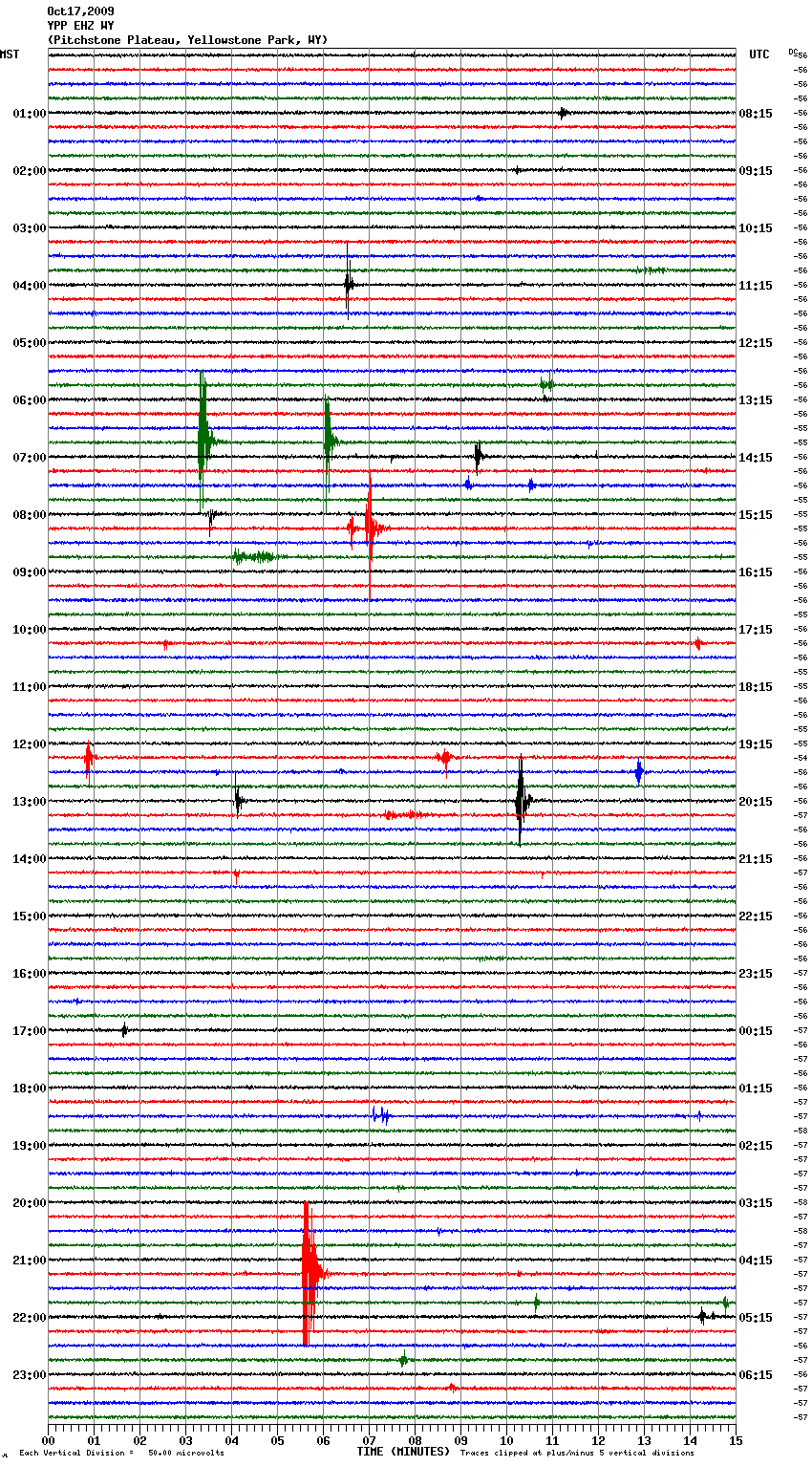Click the "Each Vertical Division = 50.00 microvolts" note
Viewport: 812px width, 1466px height.
pos(121,1454)
